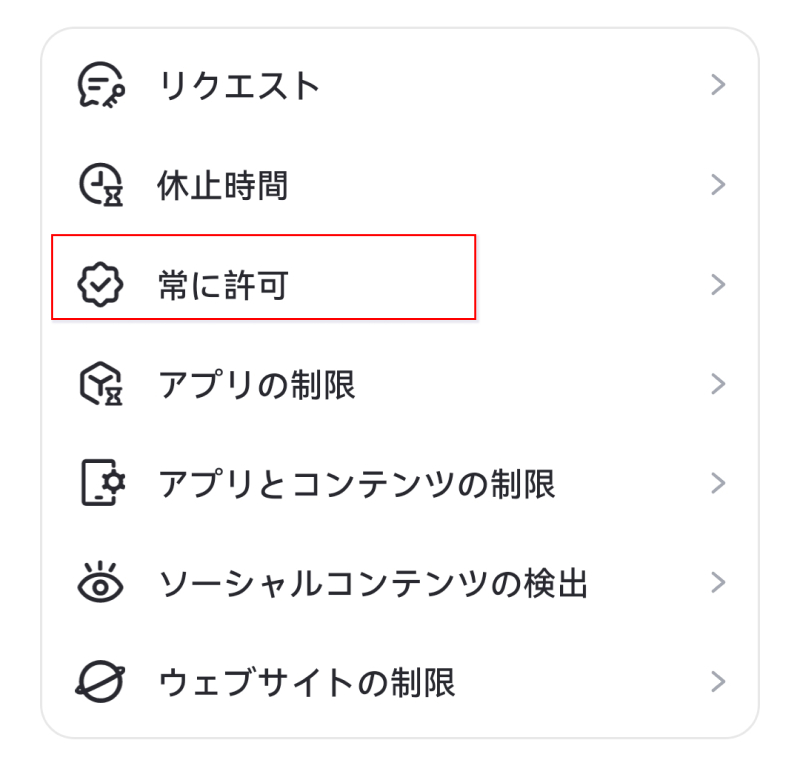Click the アプリとコンテンツの制限 device gear icon
Viewport: 800px width, 757px height.
(101, 483)
